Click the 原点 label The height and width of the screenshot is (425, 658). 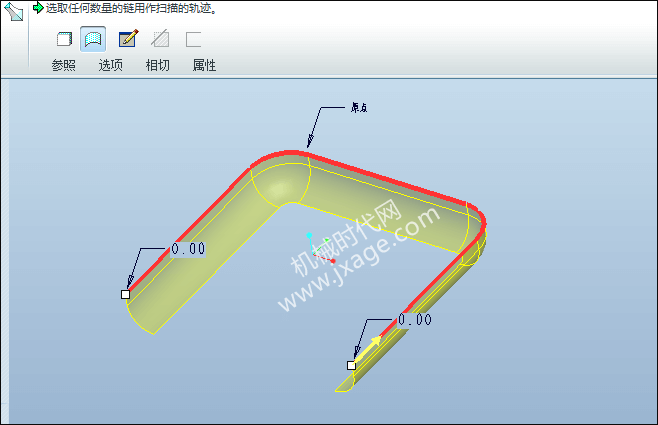[359, 108]
